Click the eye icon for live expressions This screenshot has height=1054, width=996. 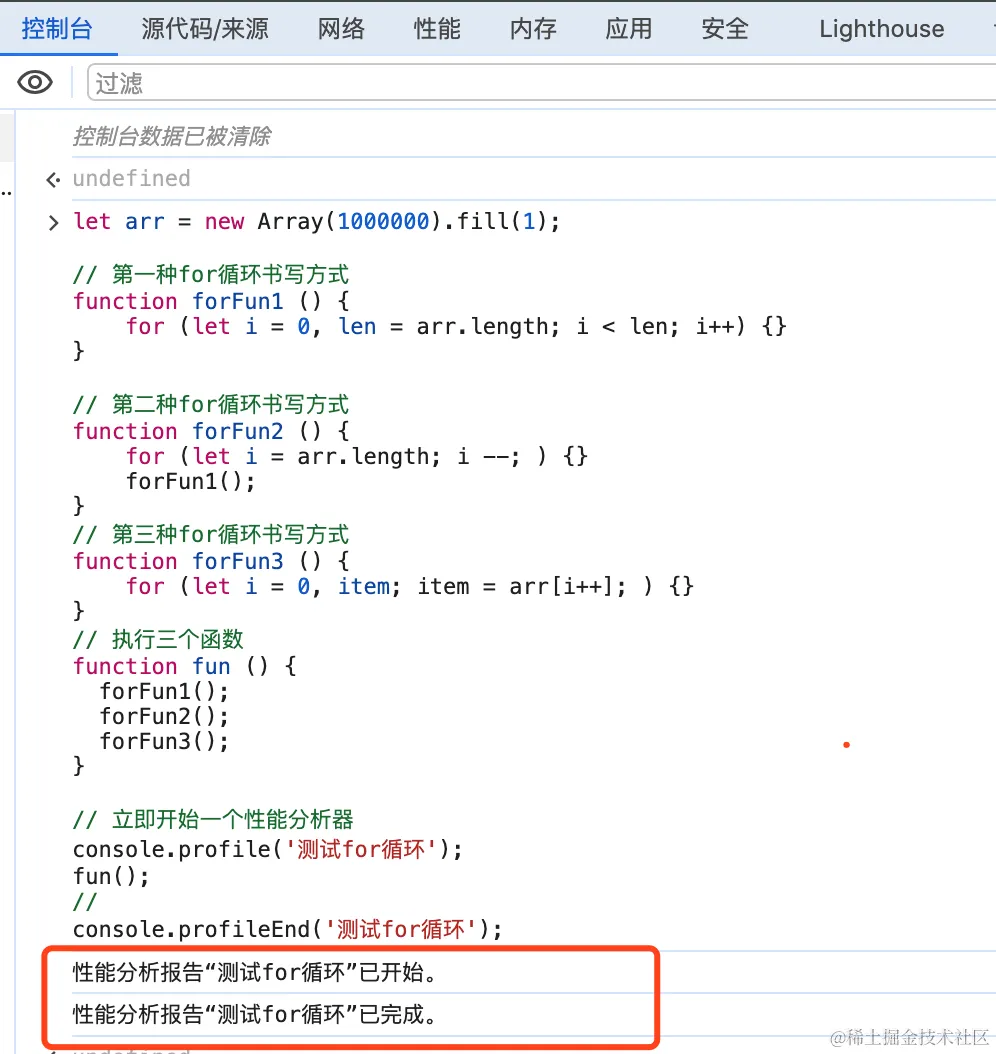click(35, 82)
